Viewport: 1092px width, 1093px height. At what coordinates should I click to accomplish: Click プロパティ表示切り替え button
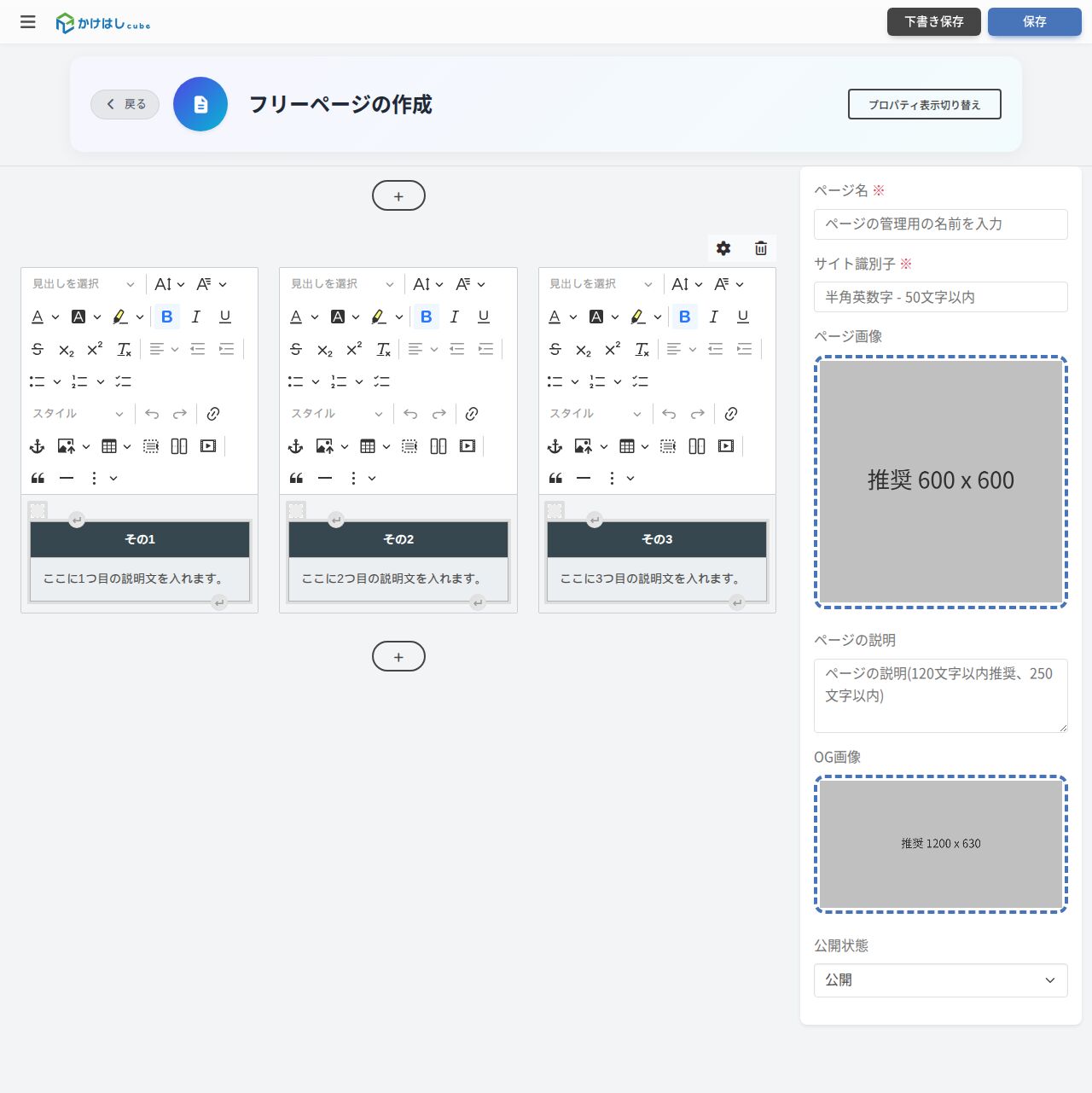[x=925, y=104]
